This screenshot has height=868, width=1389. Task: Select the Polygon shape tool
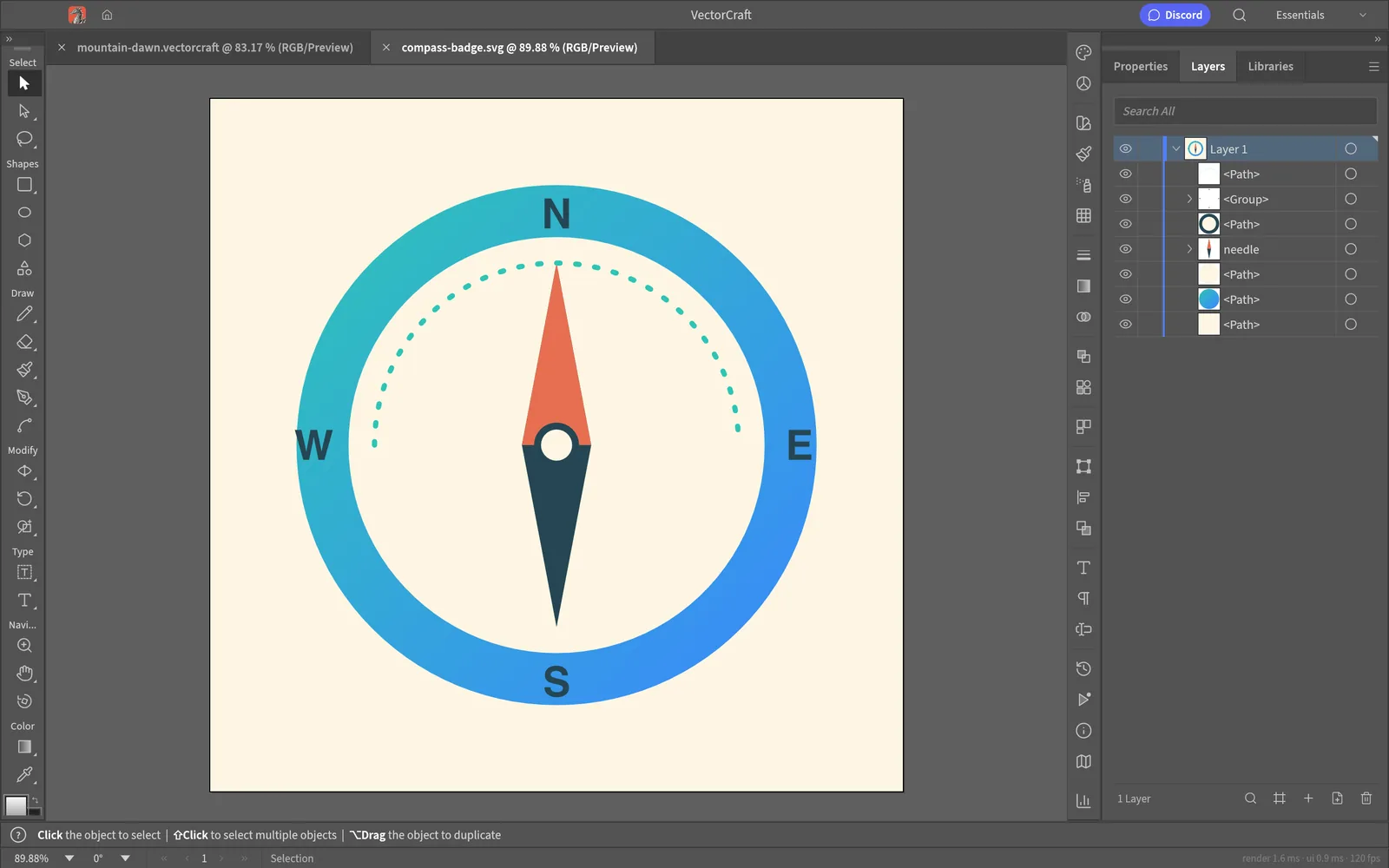click(x=24, y=240)
